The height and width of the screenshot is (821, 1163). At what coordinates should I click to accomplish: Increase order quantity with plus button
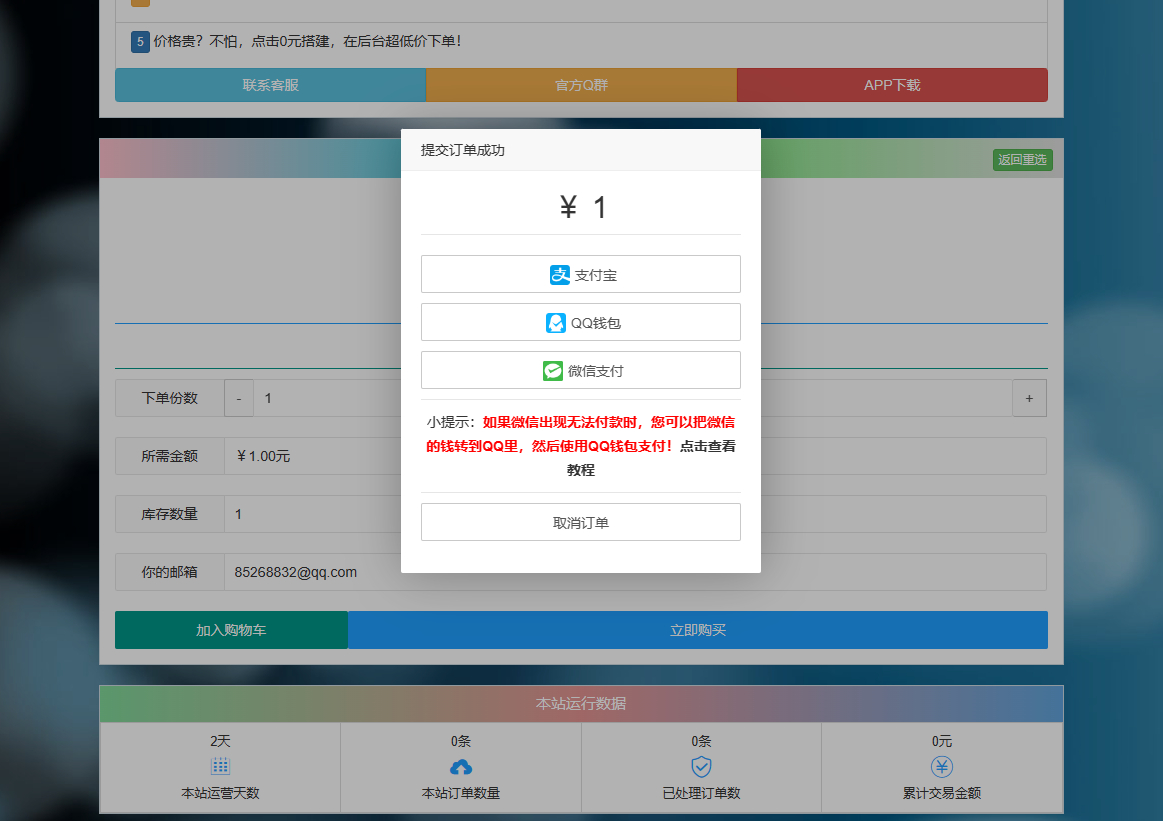1029,398
